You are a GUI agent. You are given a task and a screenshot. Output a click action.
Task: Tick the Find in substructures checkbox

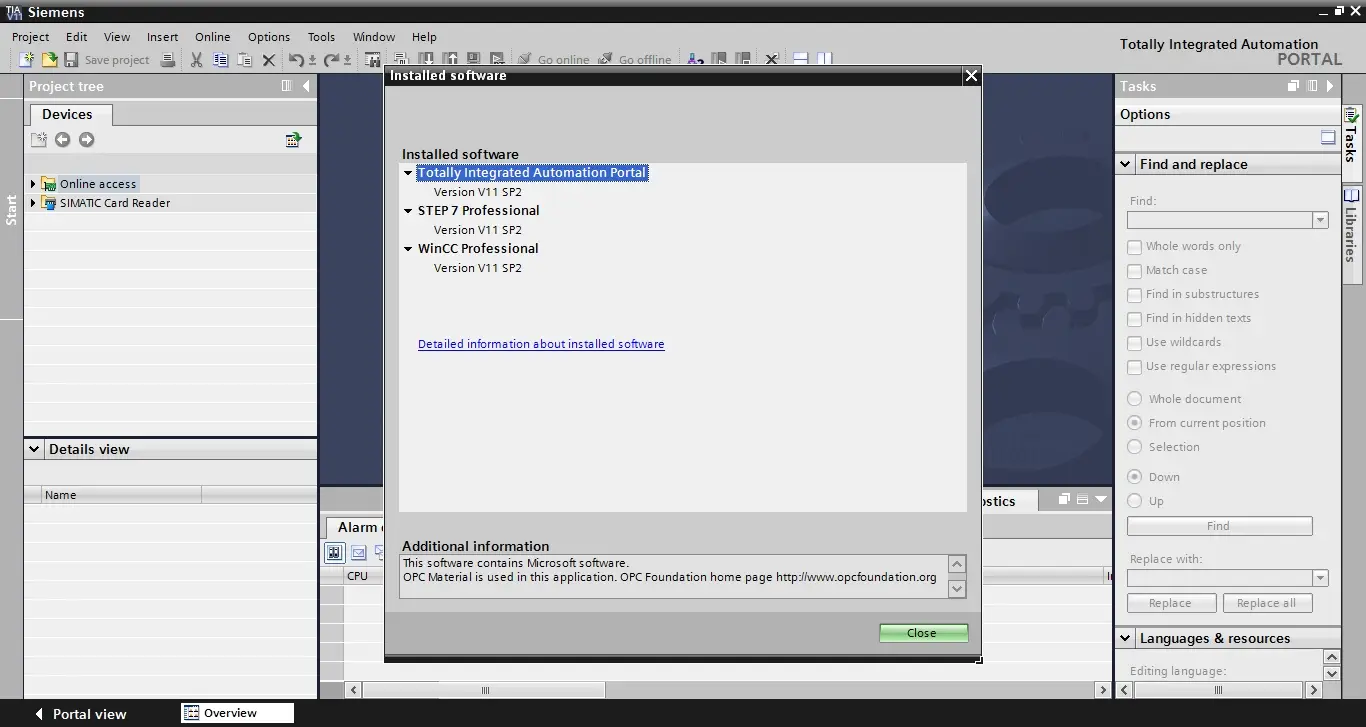click(x=1134, y=295)
